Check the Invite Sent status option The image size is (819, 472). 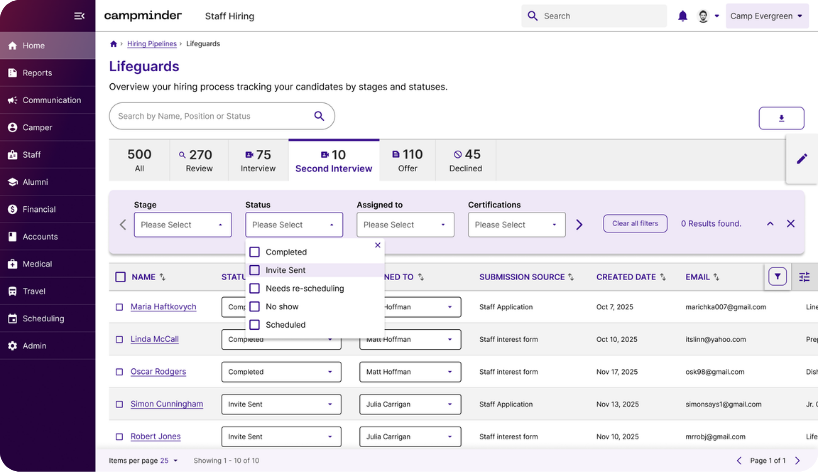click(255, 270)
